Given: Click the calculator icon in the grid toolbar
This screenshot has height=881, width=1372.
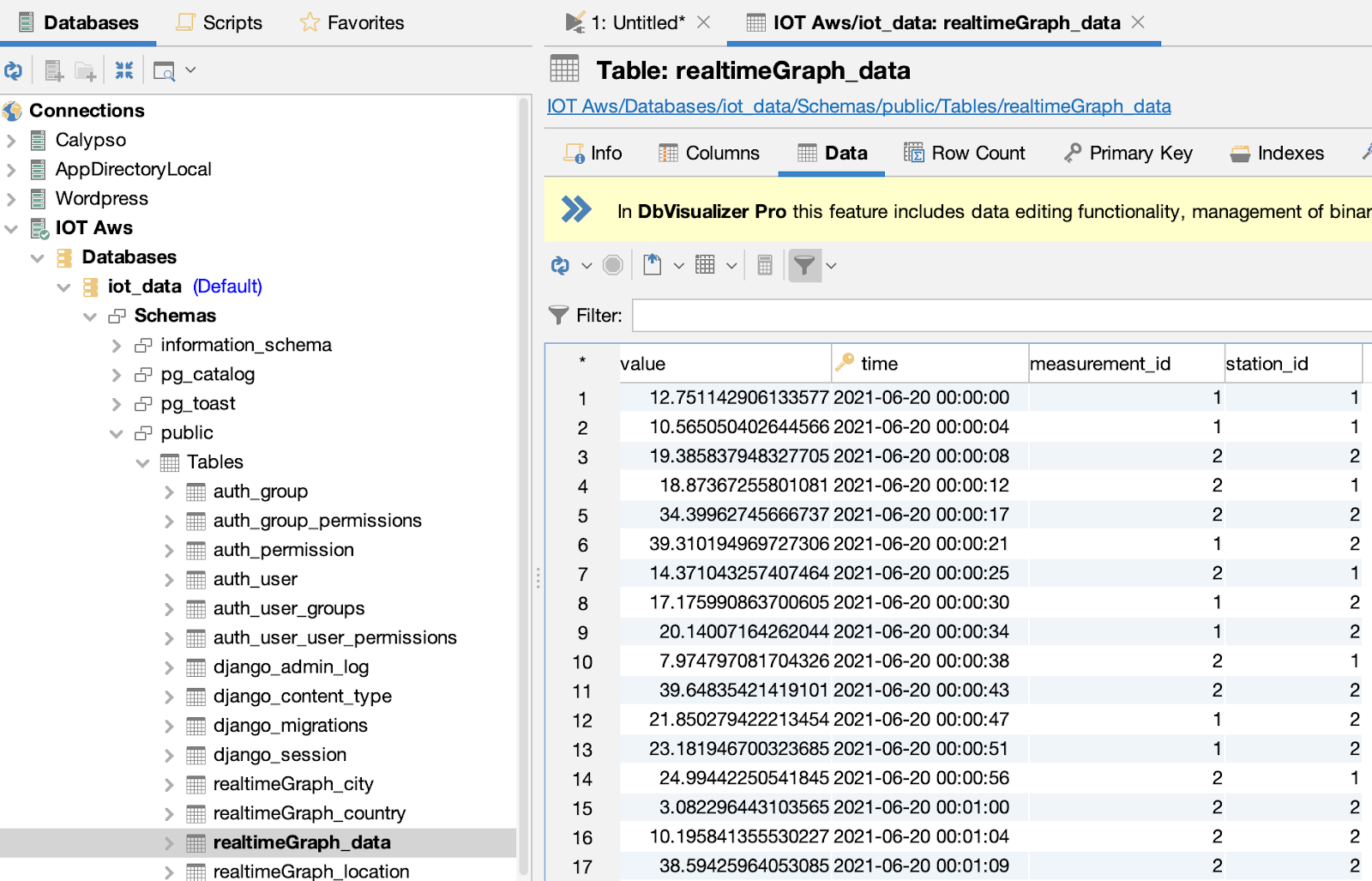Looking at the screenshot, I should point(765,265).
